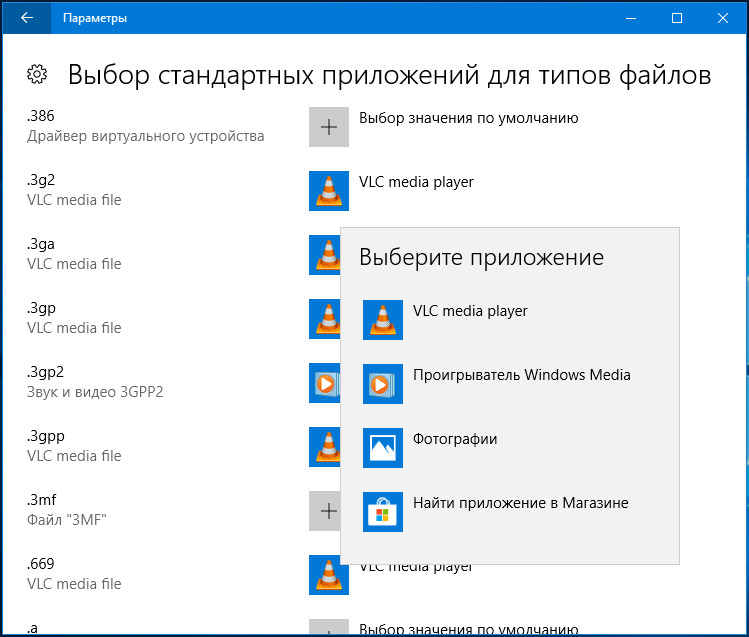This screenshot has width=749, height=637.
Task: Click the .3ga extension label
Action: (41, 244)
